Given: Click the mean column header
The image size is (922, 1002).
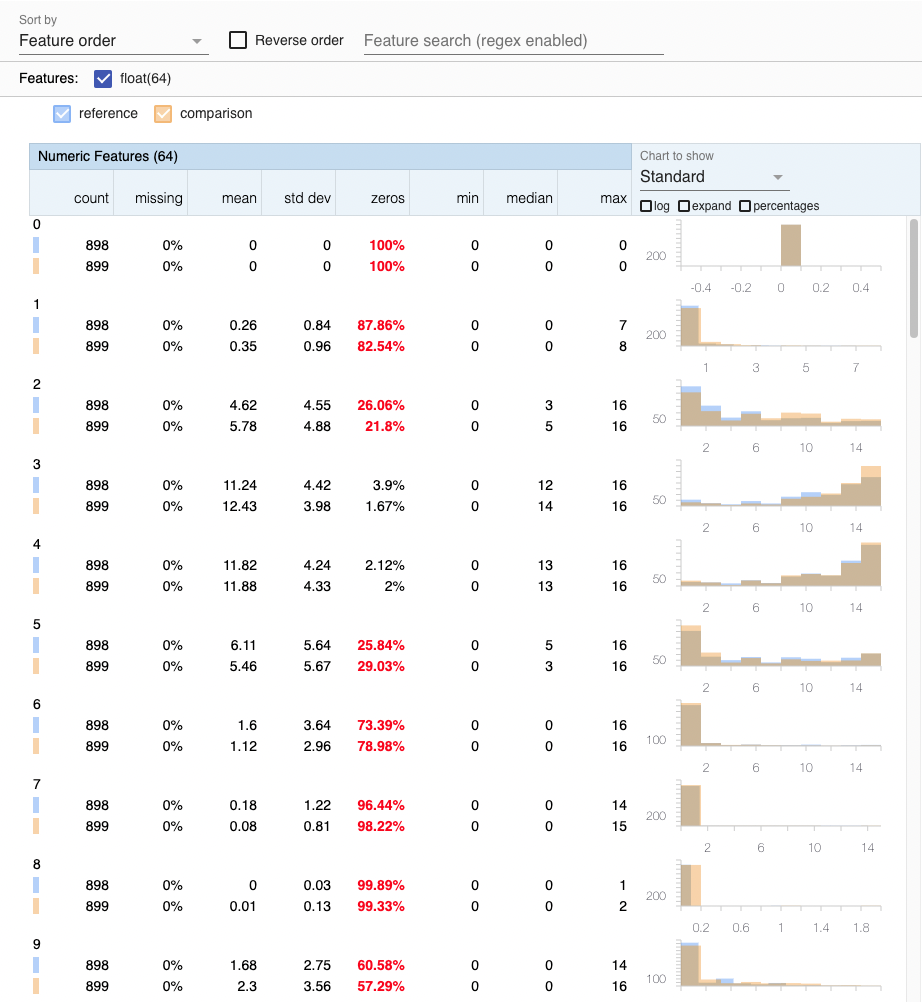Looking at the screenshot, I should pos(239,198).
